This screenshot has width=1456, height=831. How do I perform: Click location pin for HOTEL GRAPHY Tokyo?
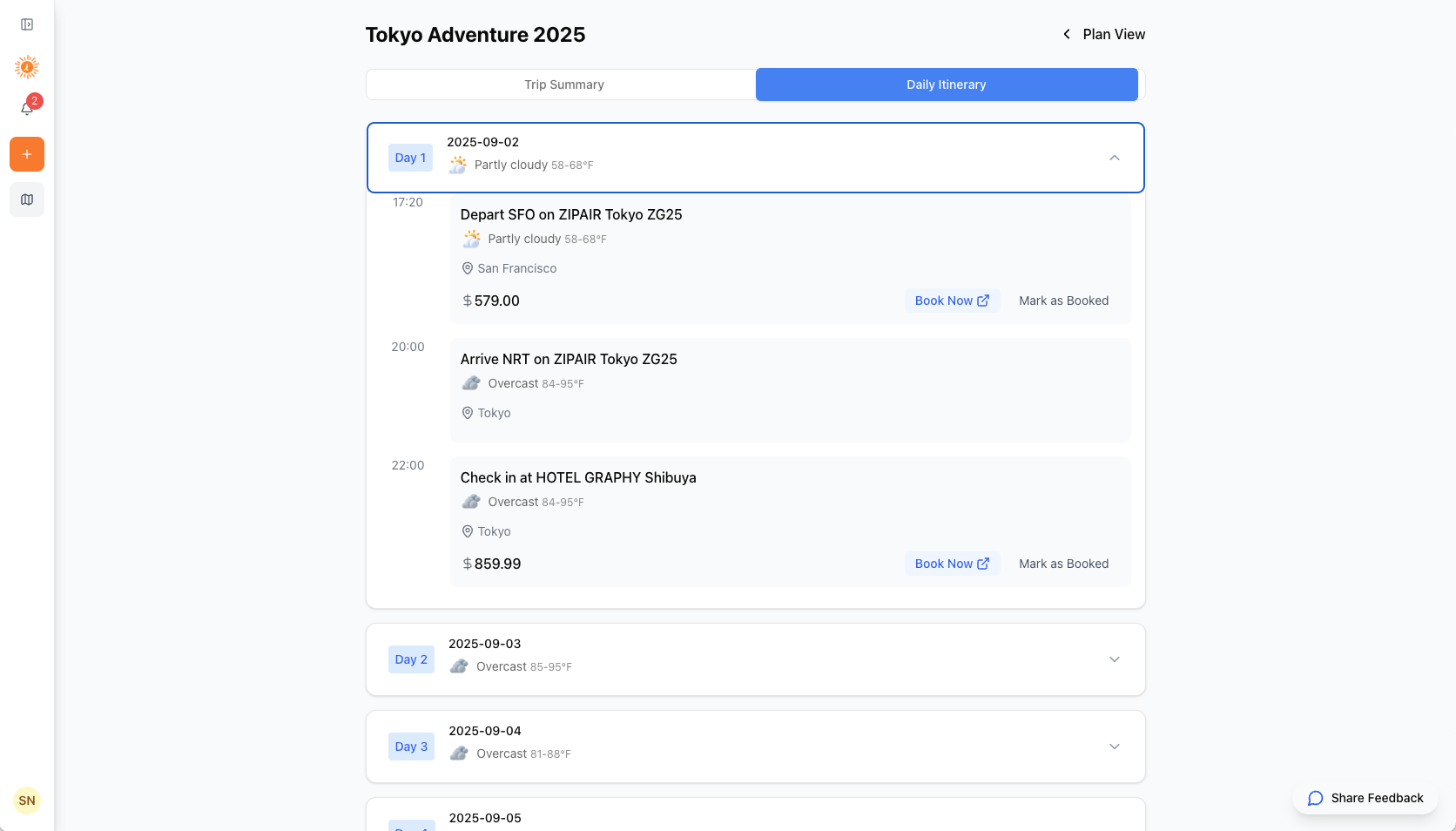coord(468,531)
